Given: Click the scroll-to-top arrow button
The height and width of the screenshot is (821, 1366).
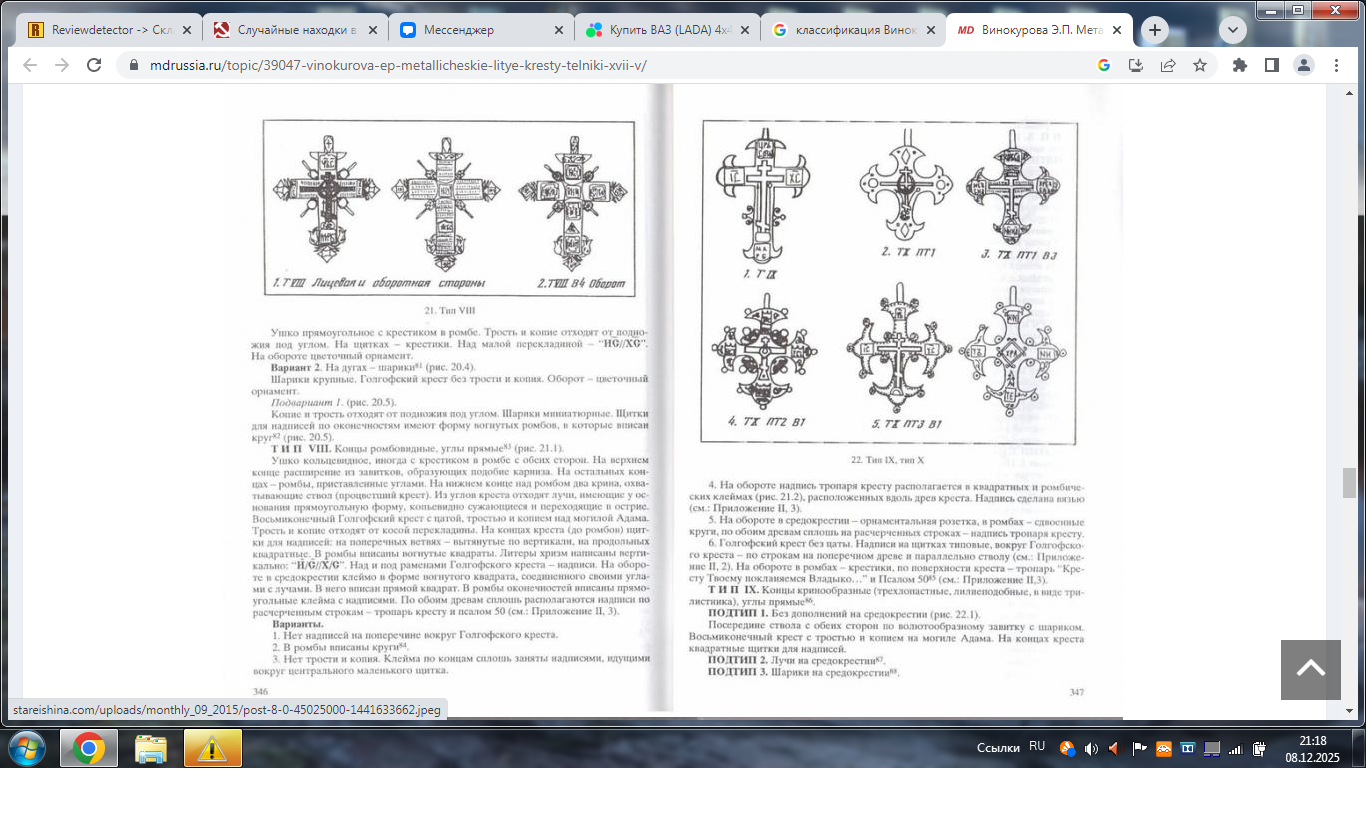Looking at the screenshot, I should point(1310,670).
